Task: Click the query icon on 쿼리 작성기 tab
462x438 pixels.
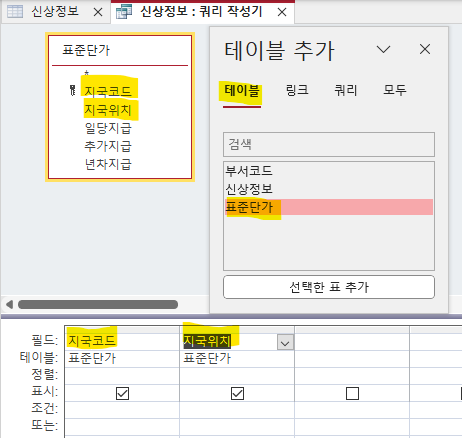Action: pos(124,12)
